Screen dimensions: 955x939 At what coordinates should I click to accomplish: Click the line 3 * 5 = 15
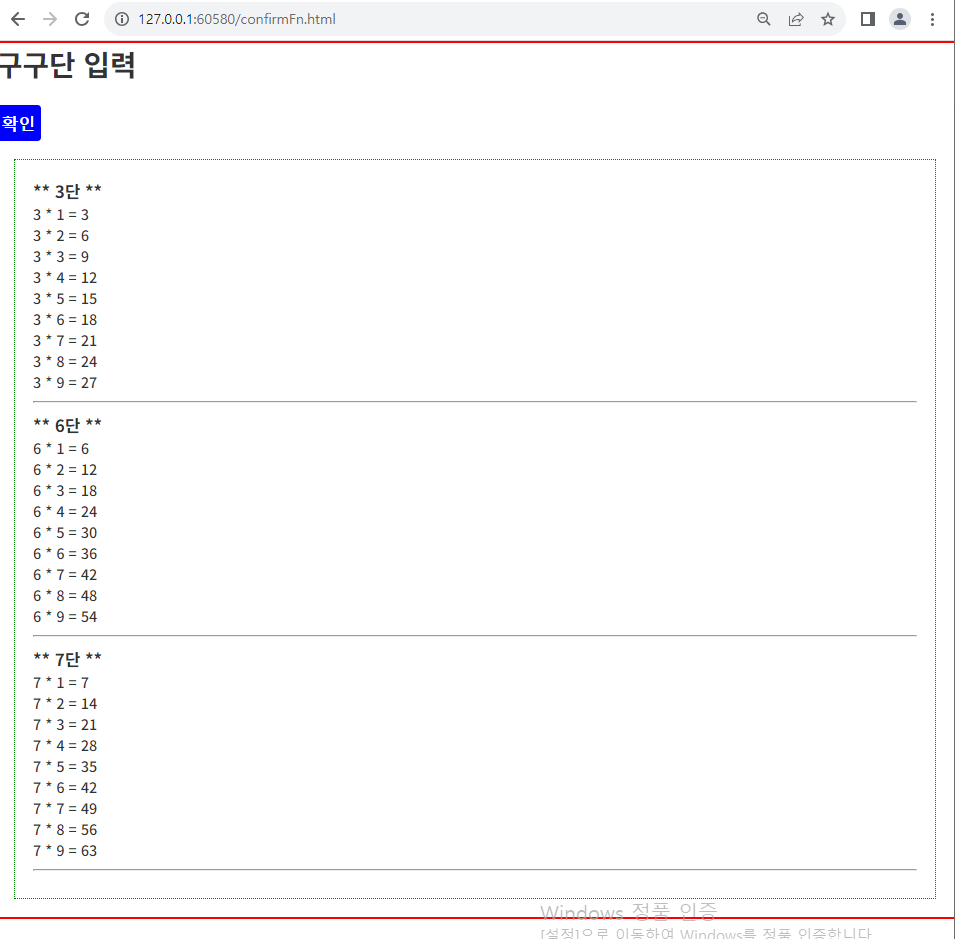[x=65, y=299]
